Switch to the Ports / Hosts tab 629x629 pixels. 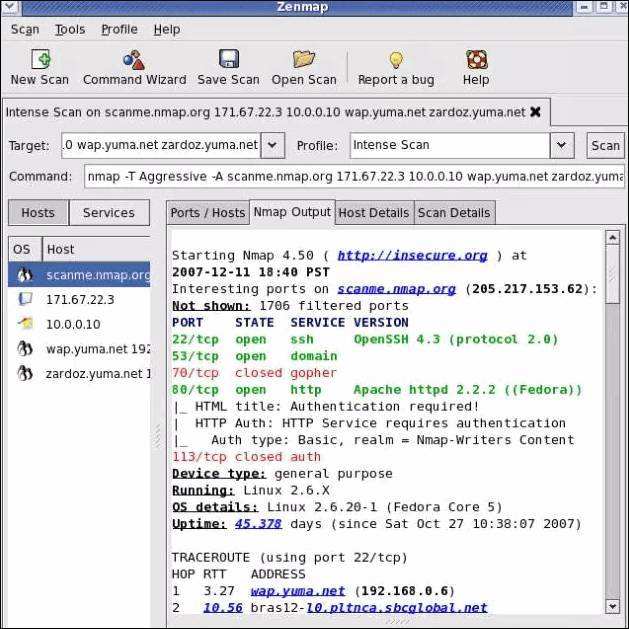208,213
